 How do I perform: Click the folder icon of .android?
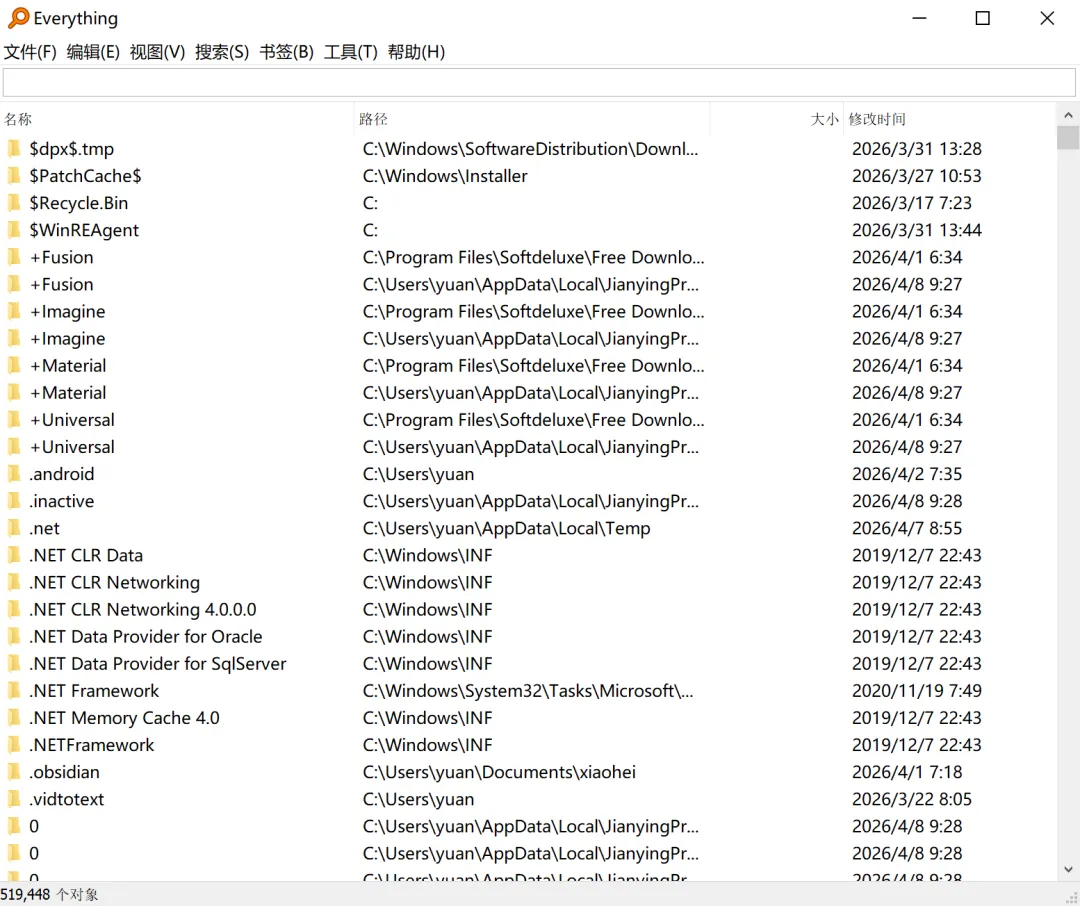14,474
